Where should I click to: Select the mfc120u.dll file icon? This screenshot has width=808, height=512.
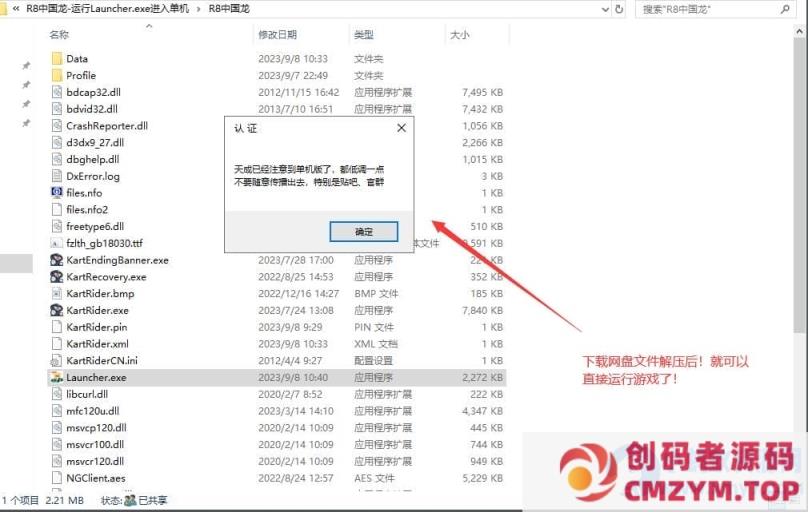pos(57,411)
